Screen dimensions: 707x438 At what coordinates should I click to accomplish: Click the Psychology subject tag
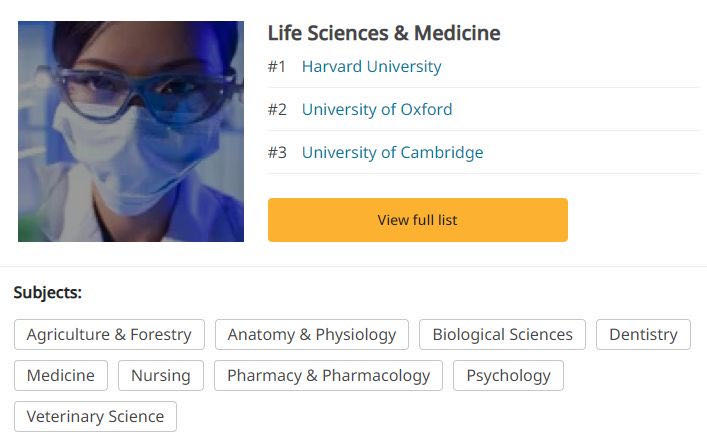click(x=508, y=375)
